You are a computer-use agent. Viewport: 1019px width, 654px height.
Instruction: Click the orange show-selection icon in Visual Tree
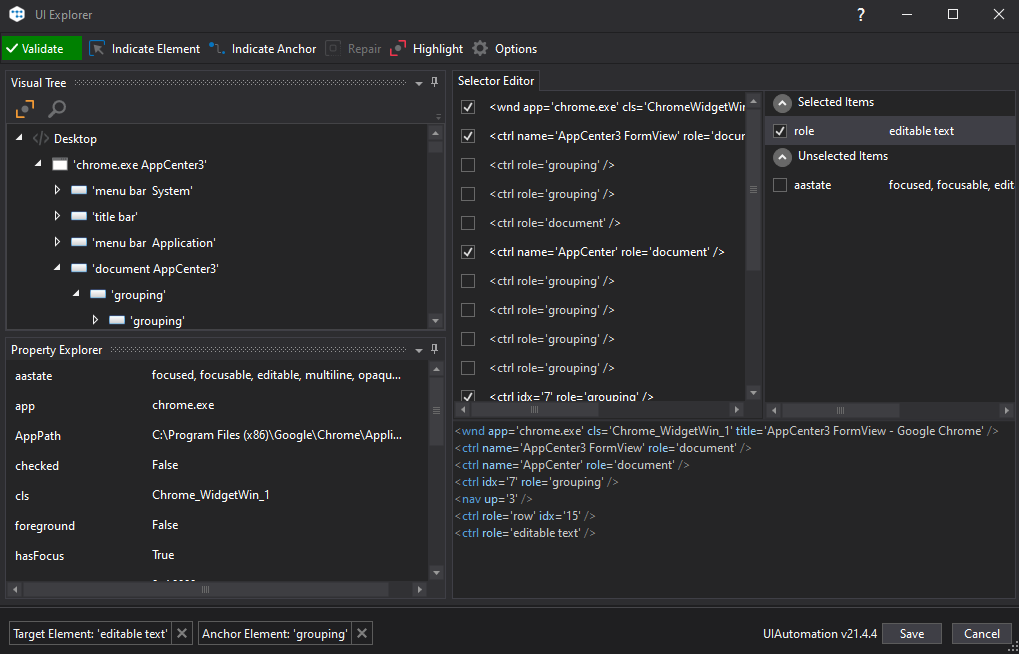coord(25,109)
